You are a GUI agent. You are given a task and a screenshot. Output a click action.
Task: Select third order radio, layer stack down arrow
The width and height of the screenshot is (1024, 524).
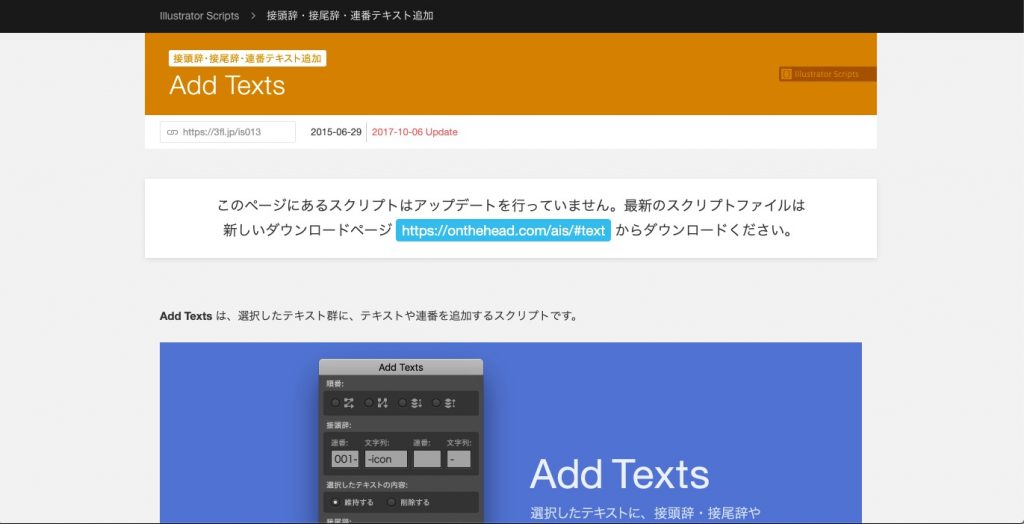click(x=402, y=403)
